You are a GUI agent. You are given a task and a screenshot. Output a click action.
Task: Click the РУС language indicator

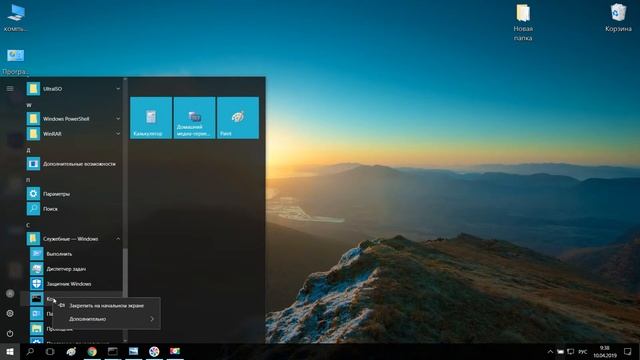click(582, 352)
